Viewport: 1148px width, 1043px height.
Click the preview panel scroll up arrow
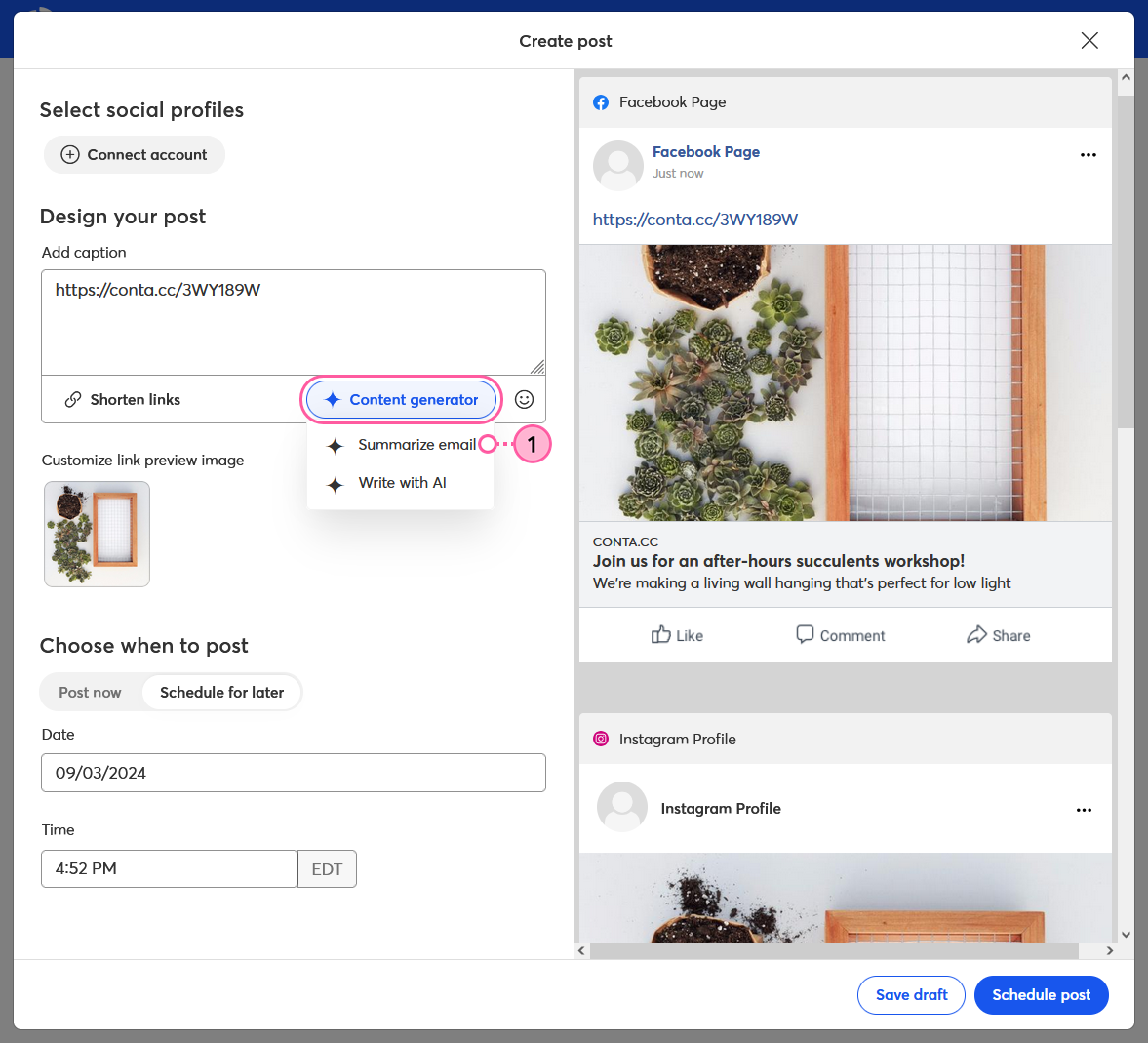point(1126,77)
